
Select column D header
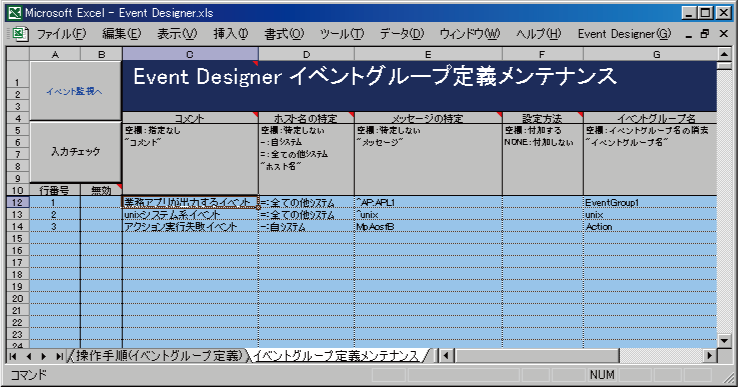pos(306,54)
